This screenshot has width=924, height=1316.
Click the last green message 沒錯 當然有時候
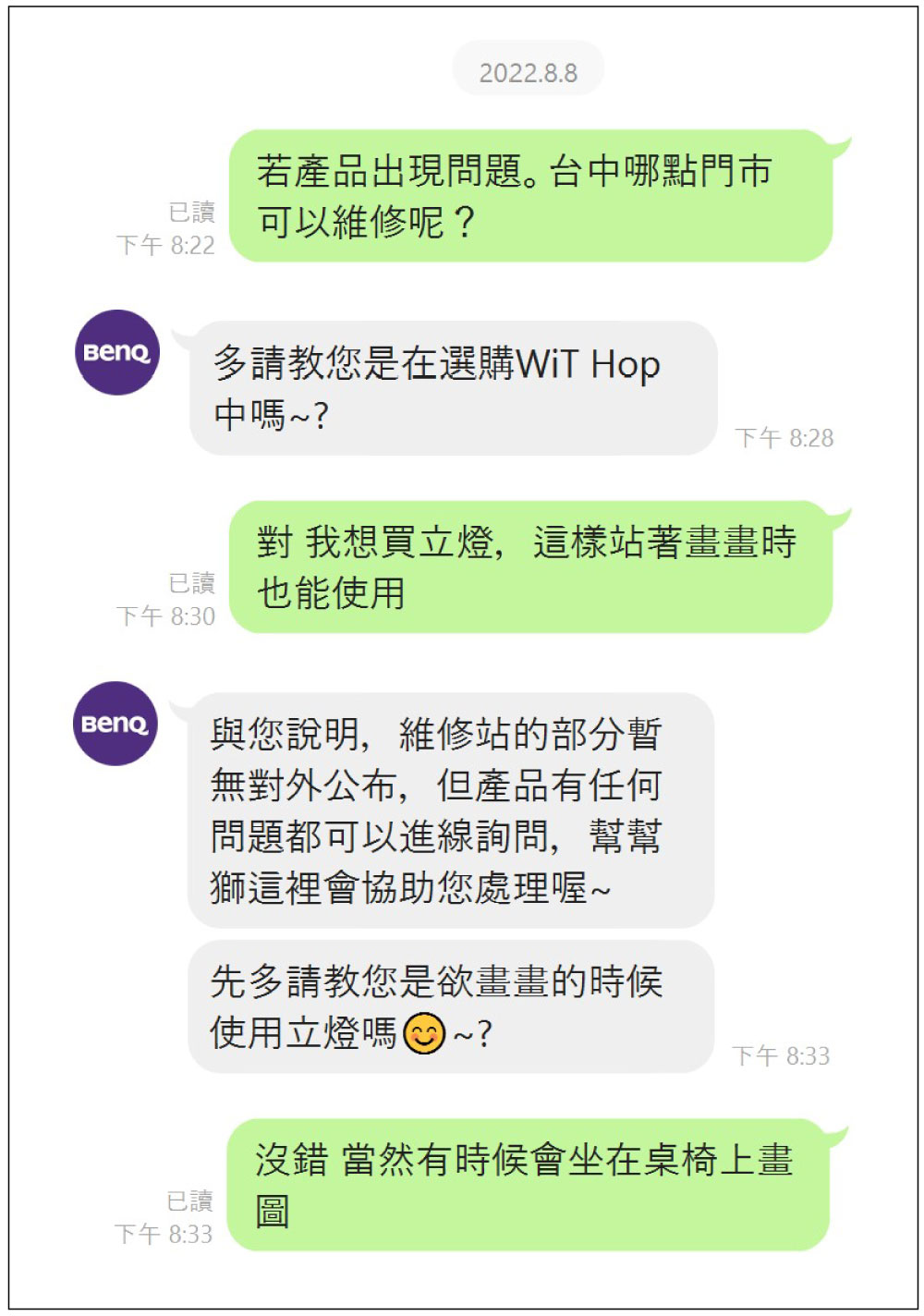click(528, 1185)
